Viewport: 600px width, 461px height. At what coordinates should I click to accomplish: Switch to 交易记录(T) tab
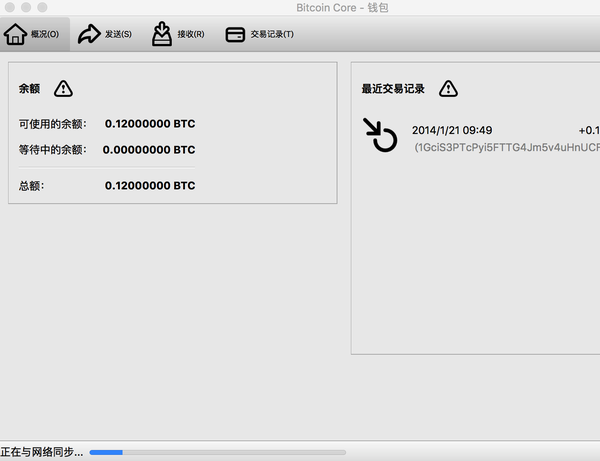(x=260, y=34)
